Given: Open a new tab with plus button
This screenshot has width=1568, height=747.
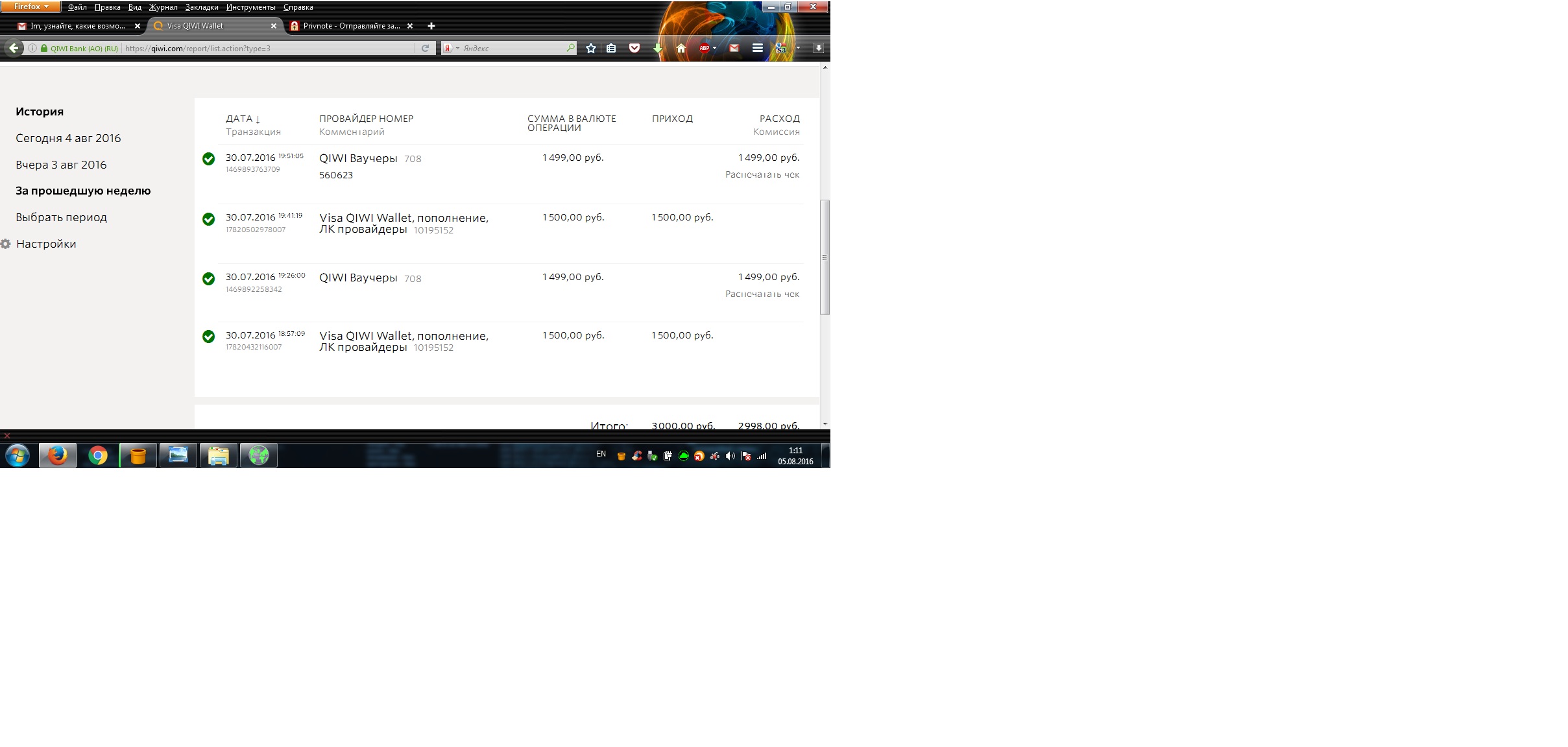Looking at the screenshot, I should (431, 26).
